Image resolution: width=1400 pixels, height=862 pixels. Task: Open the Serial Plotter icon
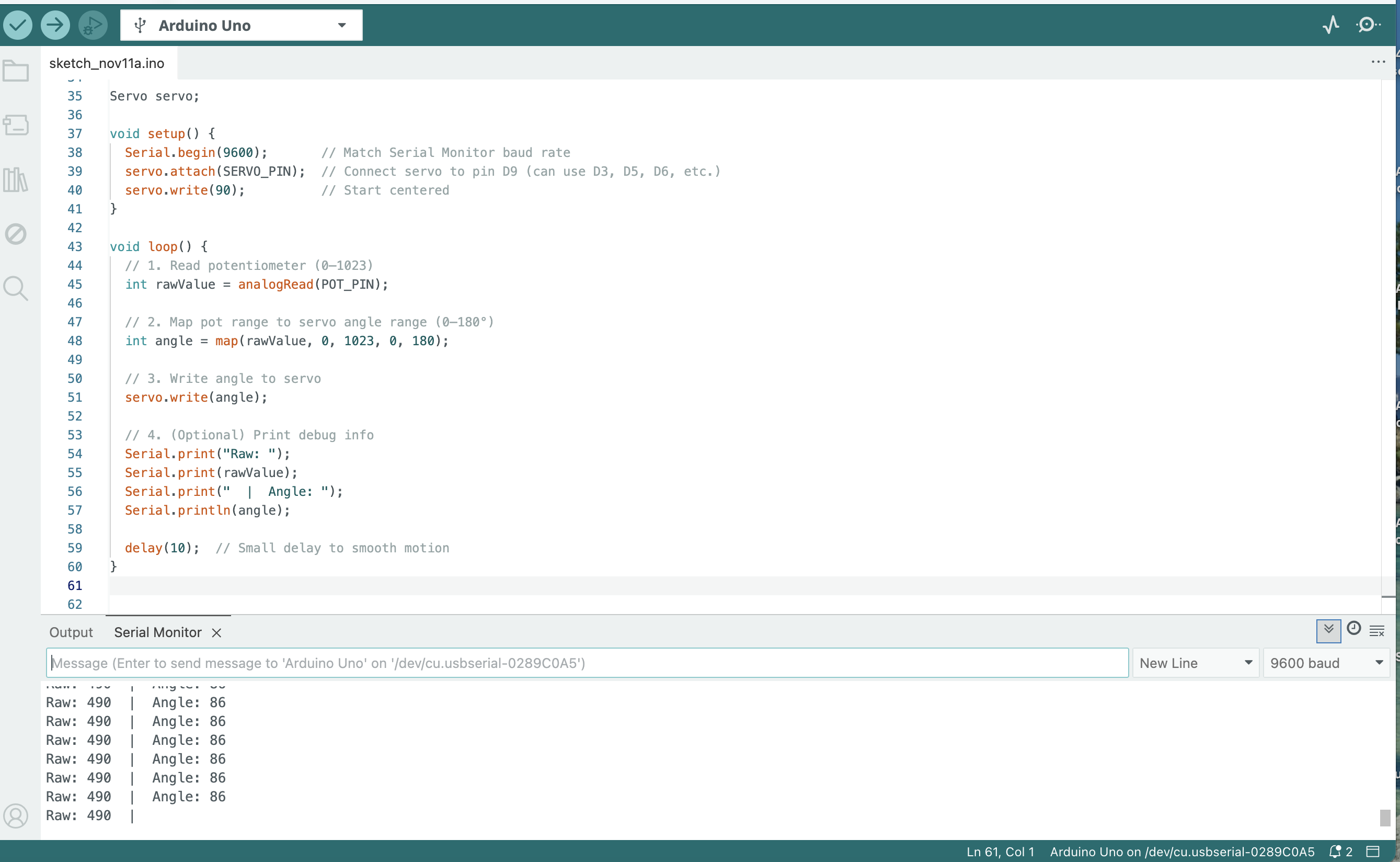click(1331, 25)
